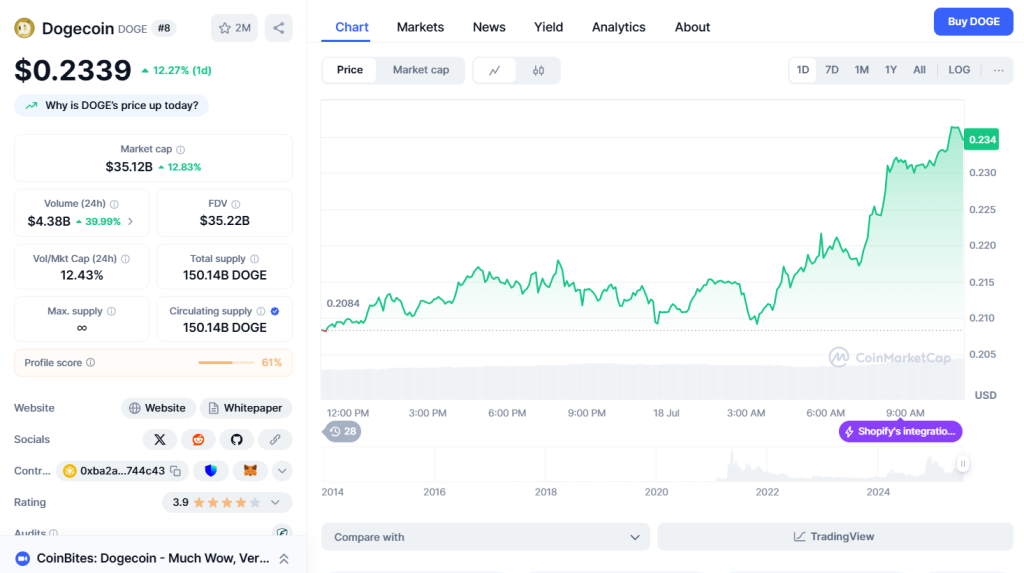Add Dogecoin to watchlist via star
1024x573 pixels.
pyautogui.click(x=234, y=28)
